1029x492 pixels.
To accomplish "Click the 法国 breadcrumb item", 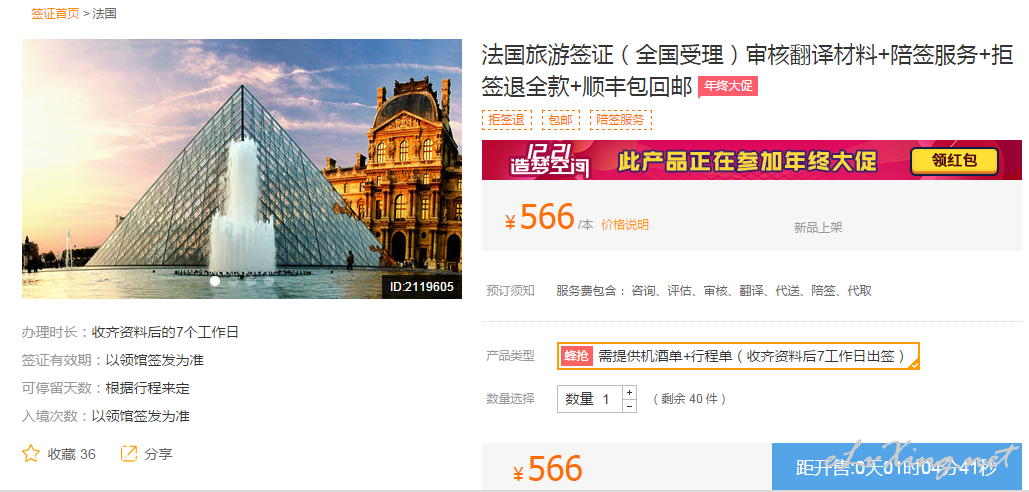I will (x=104, y=13).
